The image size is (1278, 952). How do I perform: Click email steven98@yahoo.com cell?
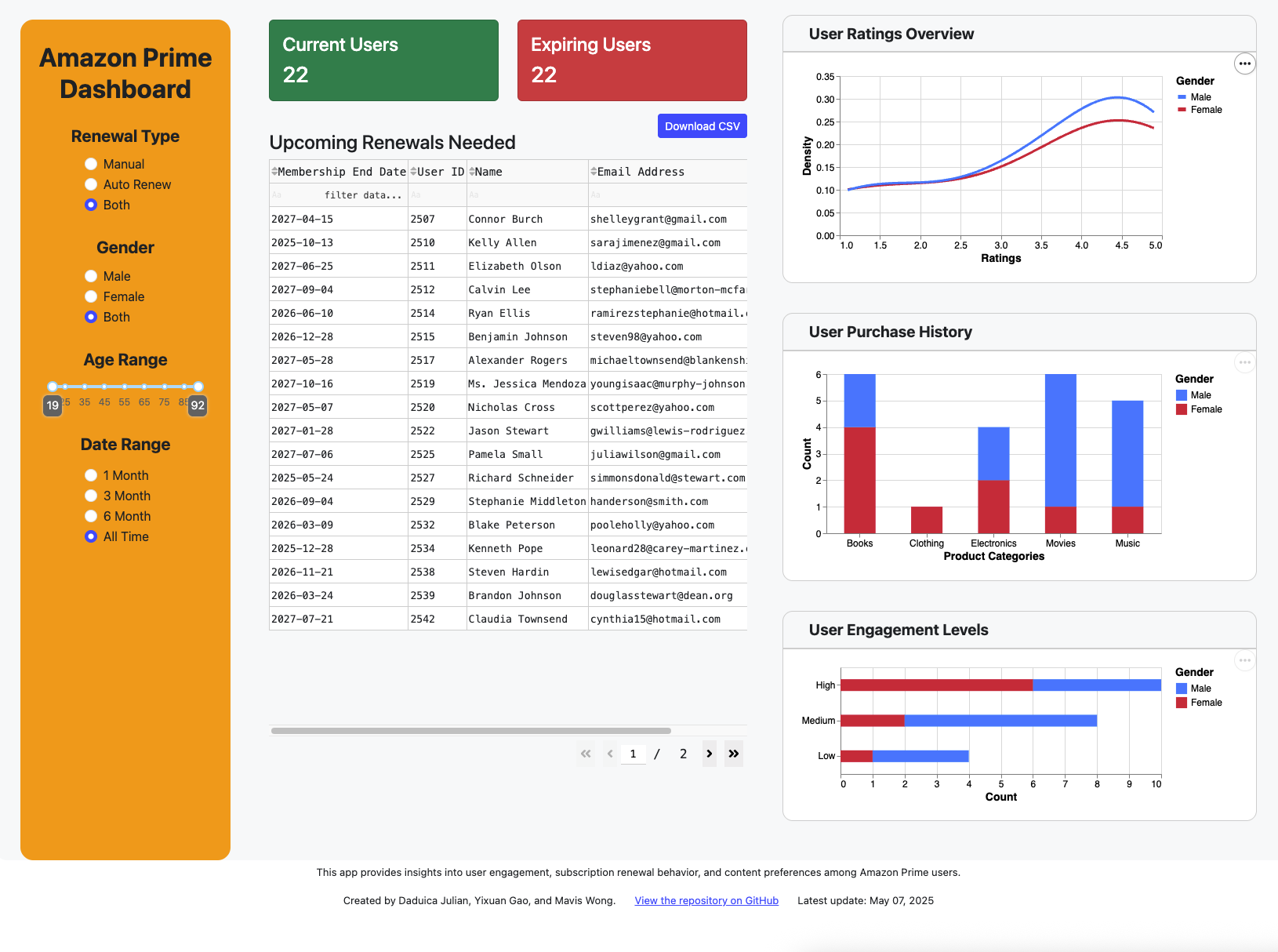(667, 336)
